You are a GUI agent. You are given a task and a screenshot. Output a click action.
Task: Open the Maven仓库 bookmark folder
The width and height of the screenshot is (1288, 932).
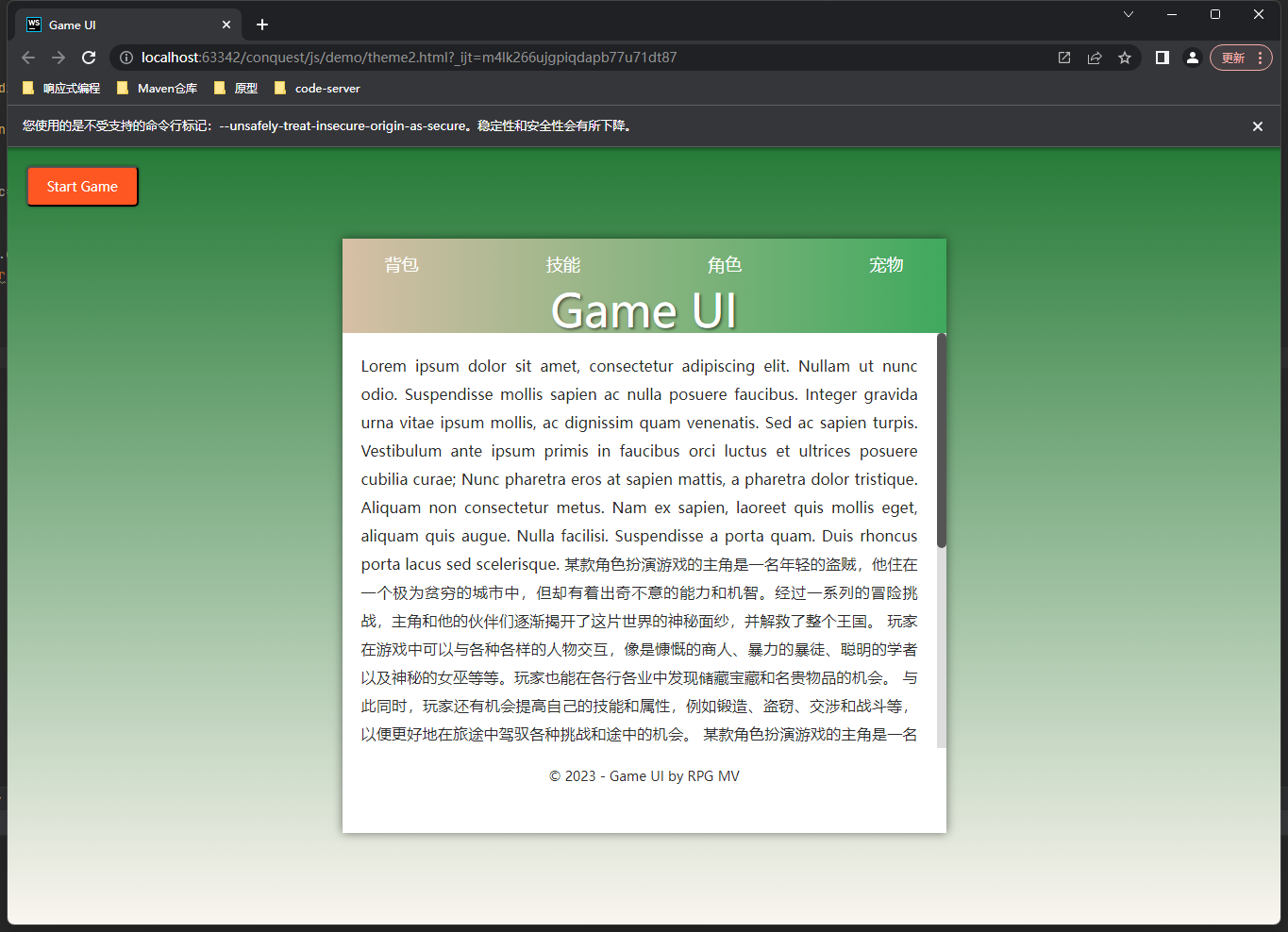(x=157, y=88)
